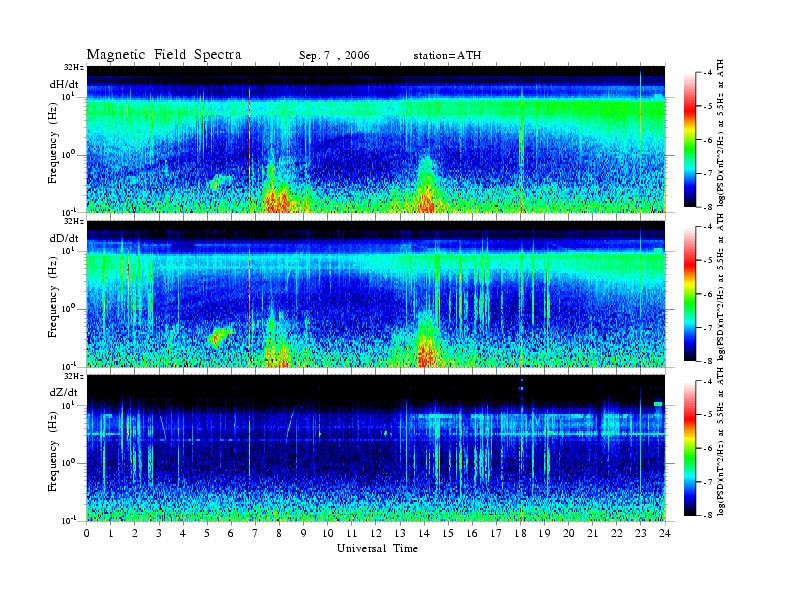
Task: Click the "3" hour tick on time axis
Action: click(159, 534)
